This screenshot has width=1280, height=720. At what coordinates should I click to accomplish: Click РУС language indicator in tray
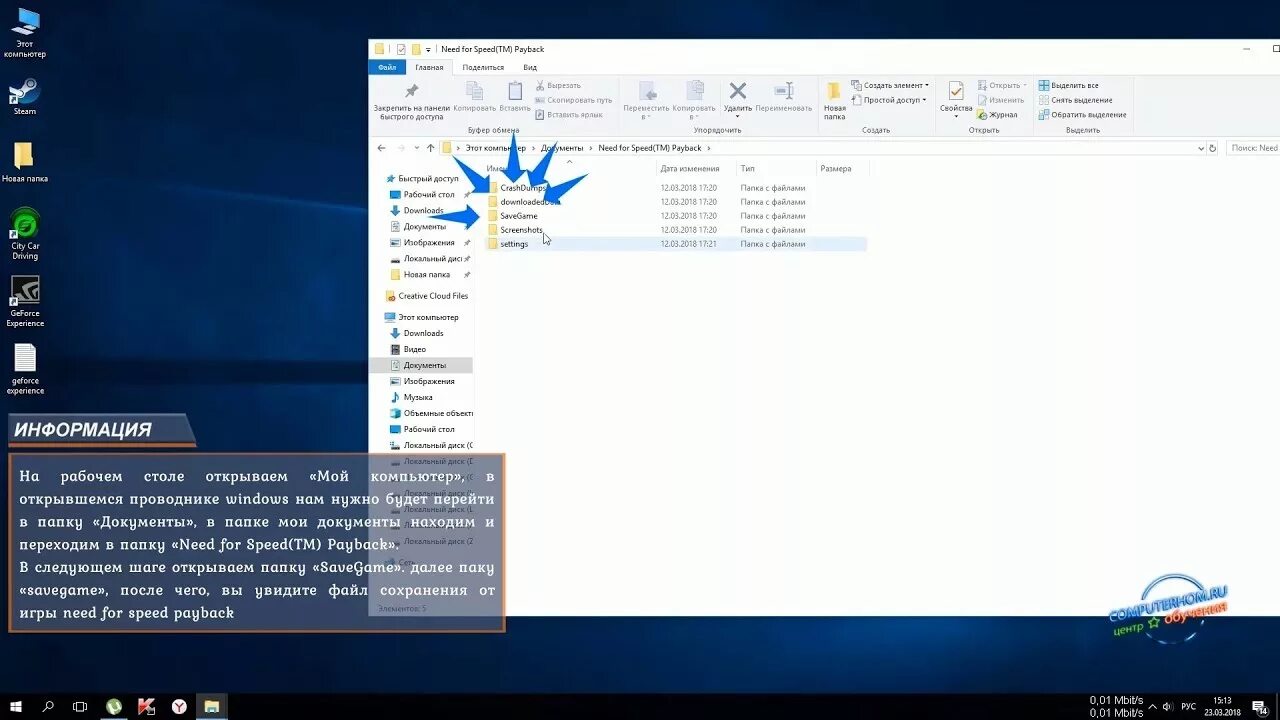click(1189, 707)
